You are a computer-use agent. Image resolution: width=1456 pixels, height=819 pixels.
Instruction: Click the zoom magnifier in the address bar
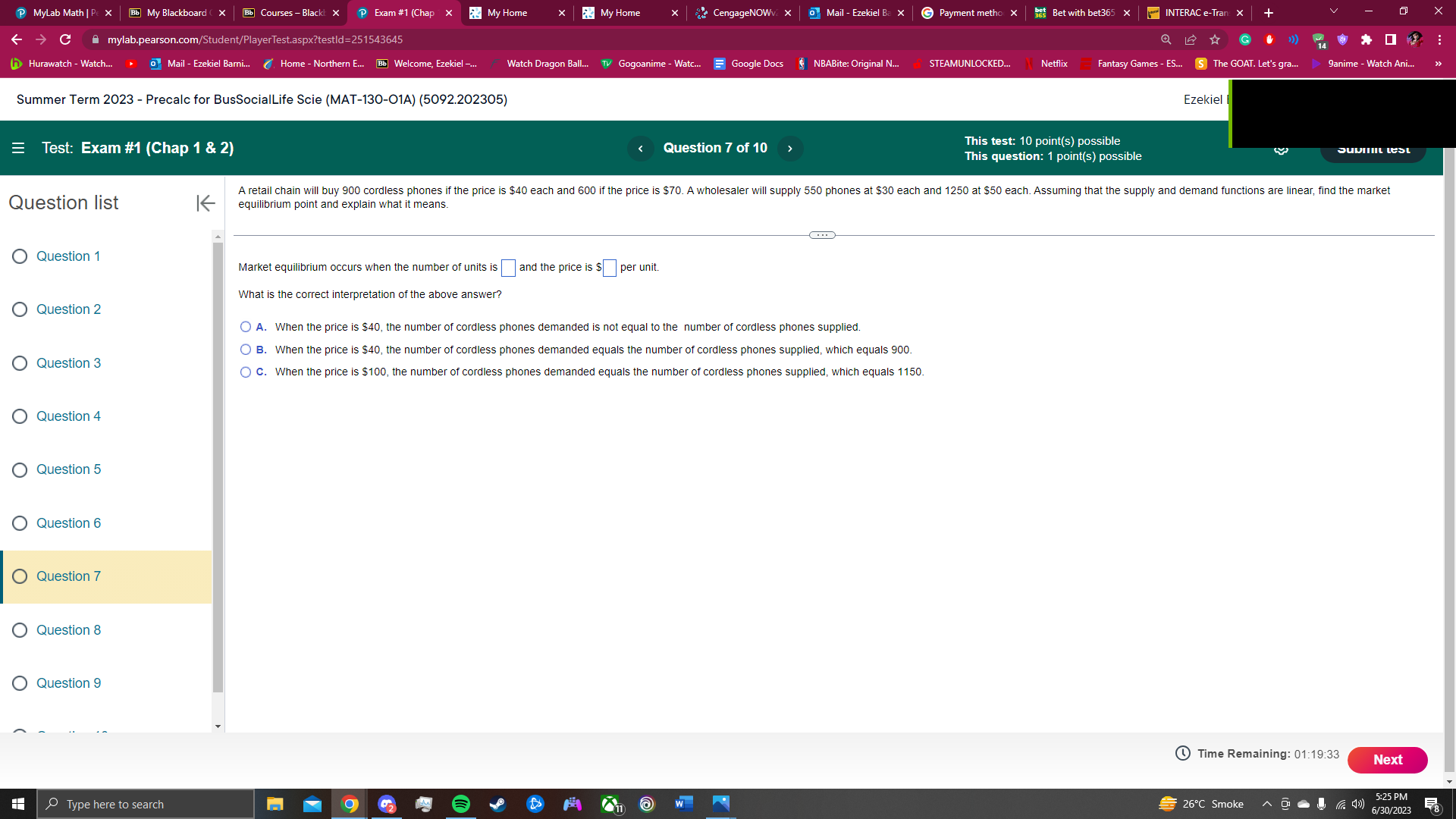click(x=1166, y=39)
